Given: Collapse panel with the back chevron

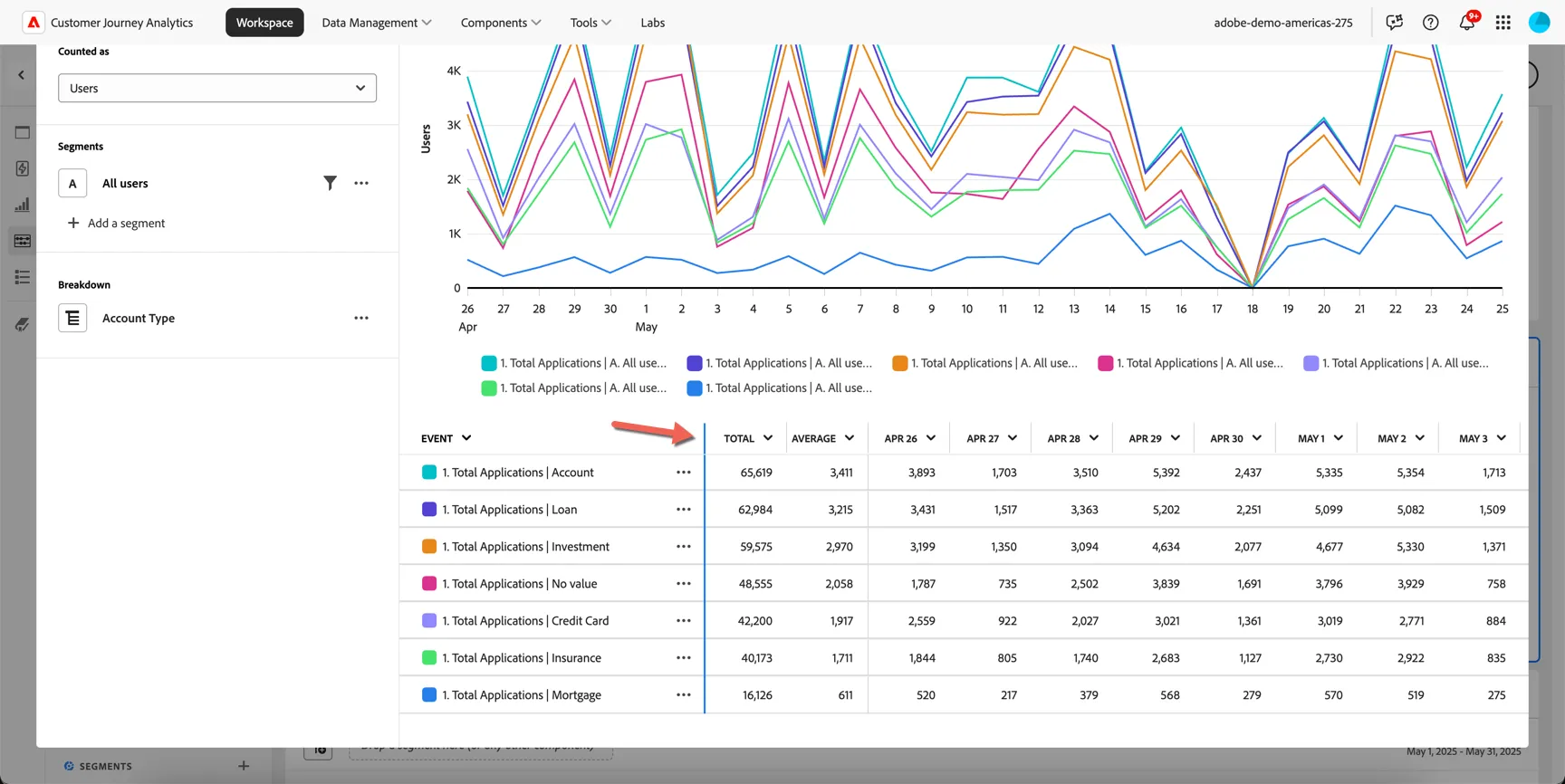Looking at the screenshot, I should pyautogui.click(x=22, y=75).
